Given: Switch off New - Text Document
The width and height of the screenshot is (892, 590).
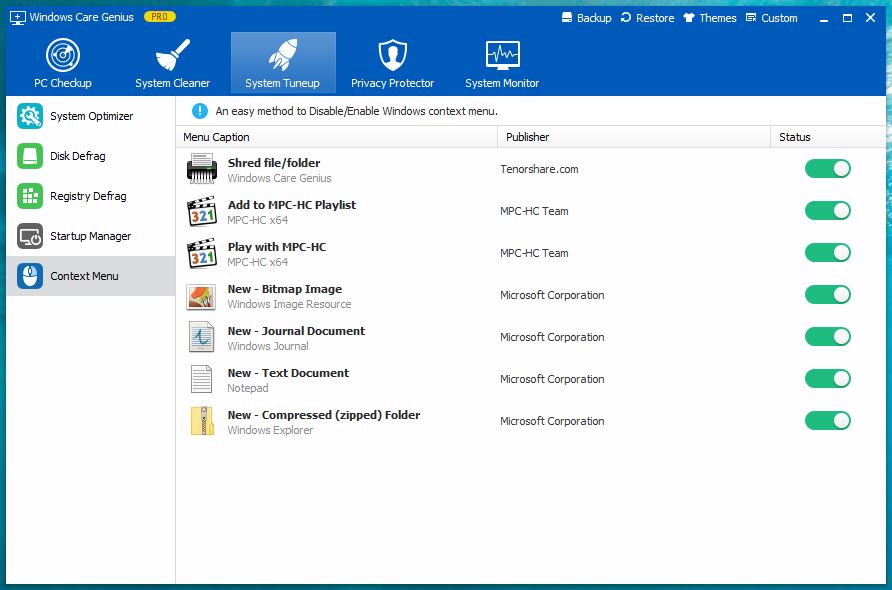Looking at the screenshot, I should [x=828, y=379].
